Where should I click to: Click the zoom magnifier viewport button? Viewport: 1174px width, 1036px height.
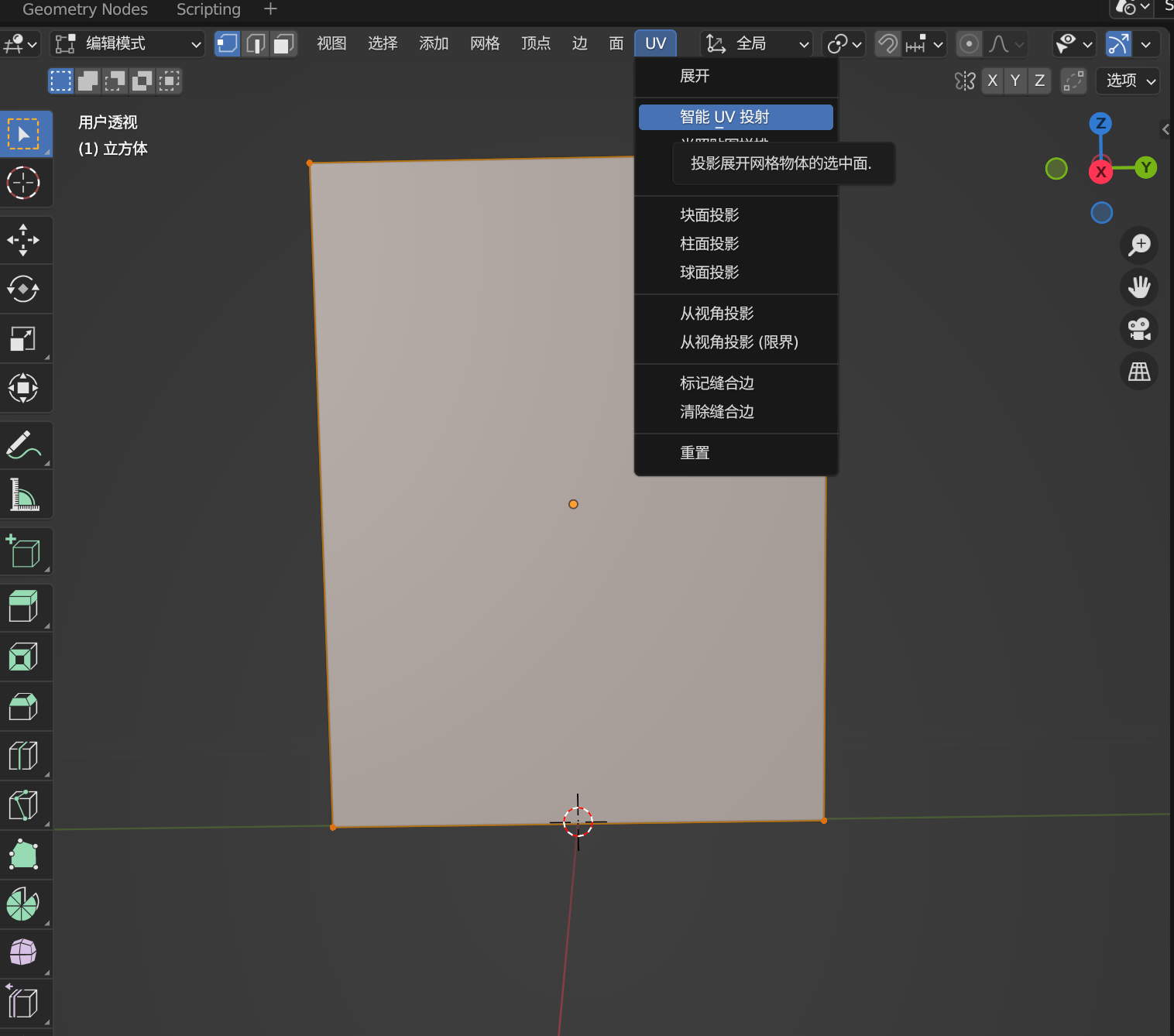[1139, 245]
